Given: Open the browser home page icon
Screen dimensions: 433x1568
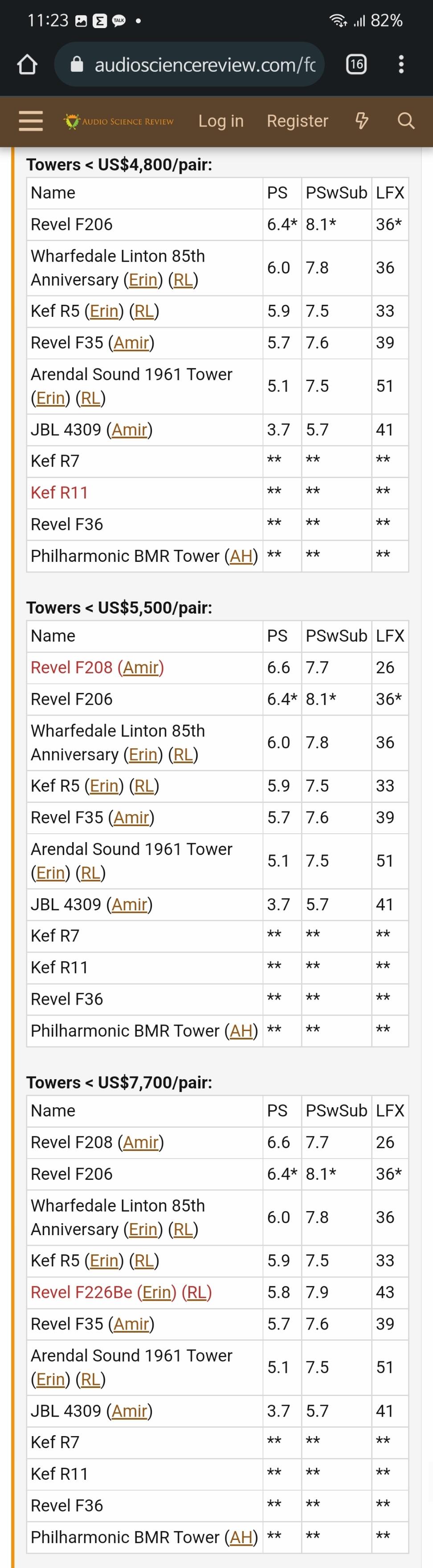Looking at the screenshot, I should [x=27, y=65].
